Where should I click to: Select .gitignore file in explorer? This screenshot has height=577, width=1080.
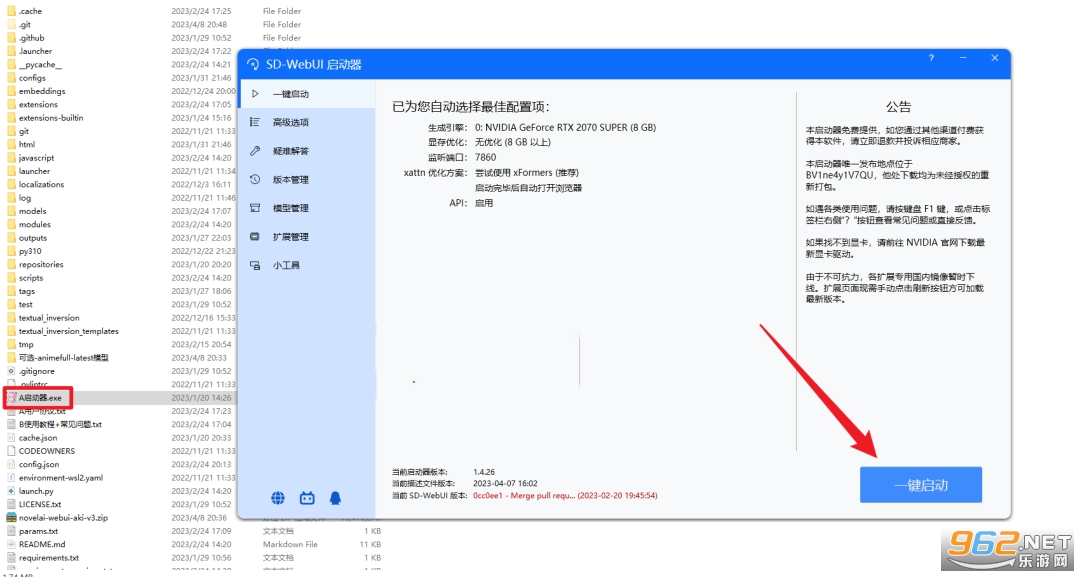click(x=37, y=371)
